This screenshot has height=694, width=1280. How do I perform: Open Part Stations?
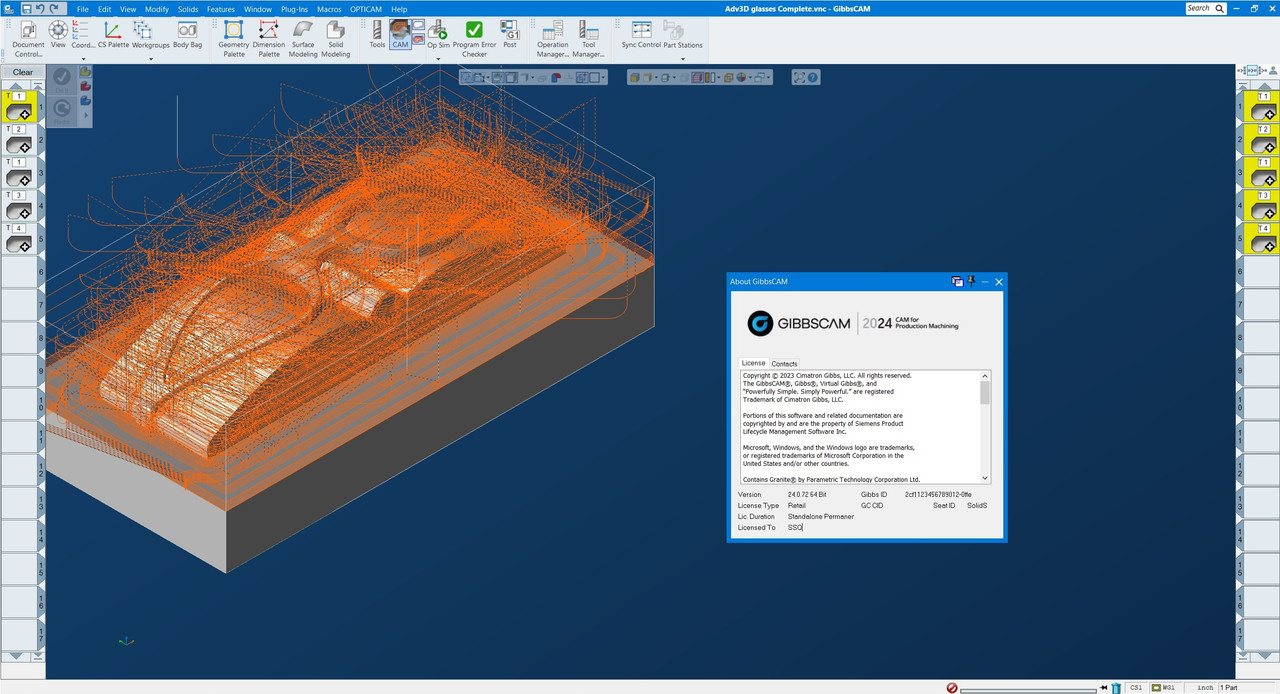tap(683, 35)
